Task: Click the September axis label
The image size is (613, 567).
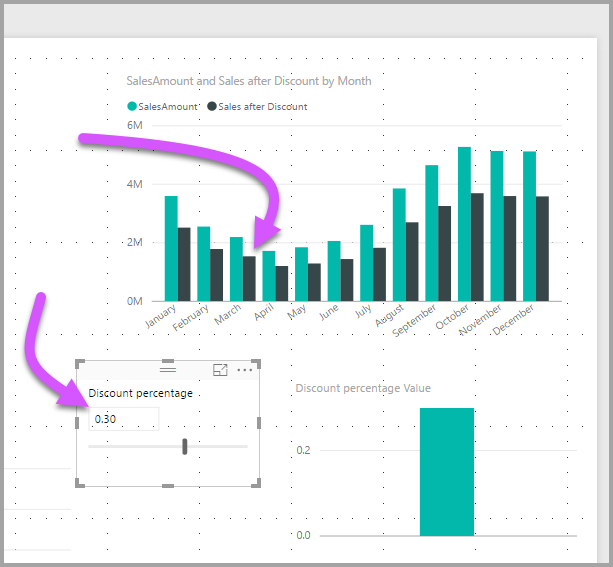Action: tap(414, 321)
